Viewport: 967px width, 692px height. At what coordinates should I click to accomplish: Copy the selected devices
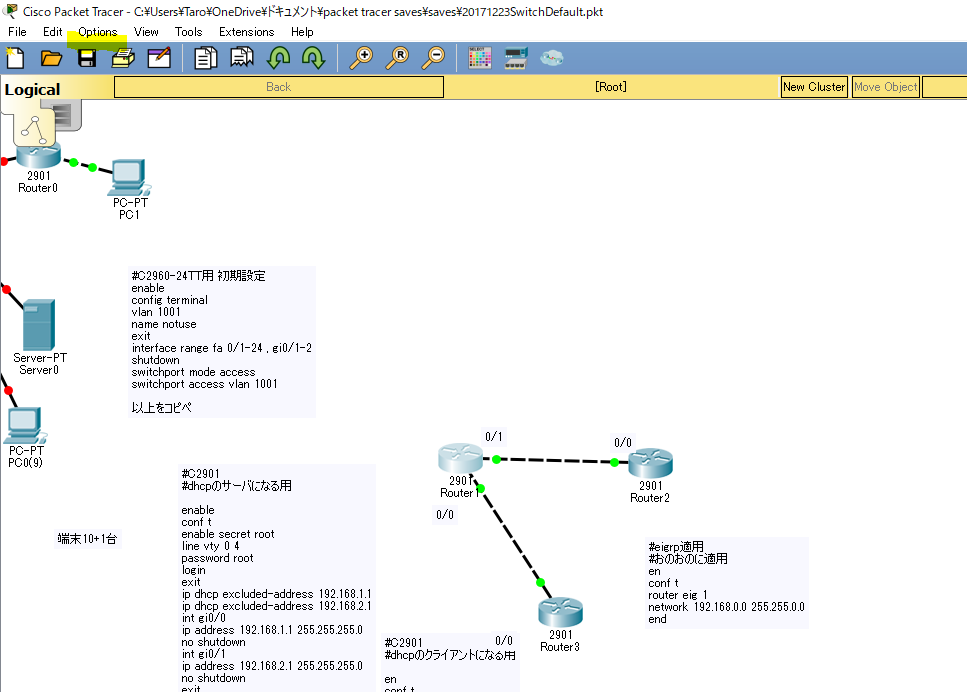[x=205, y=57]
